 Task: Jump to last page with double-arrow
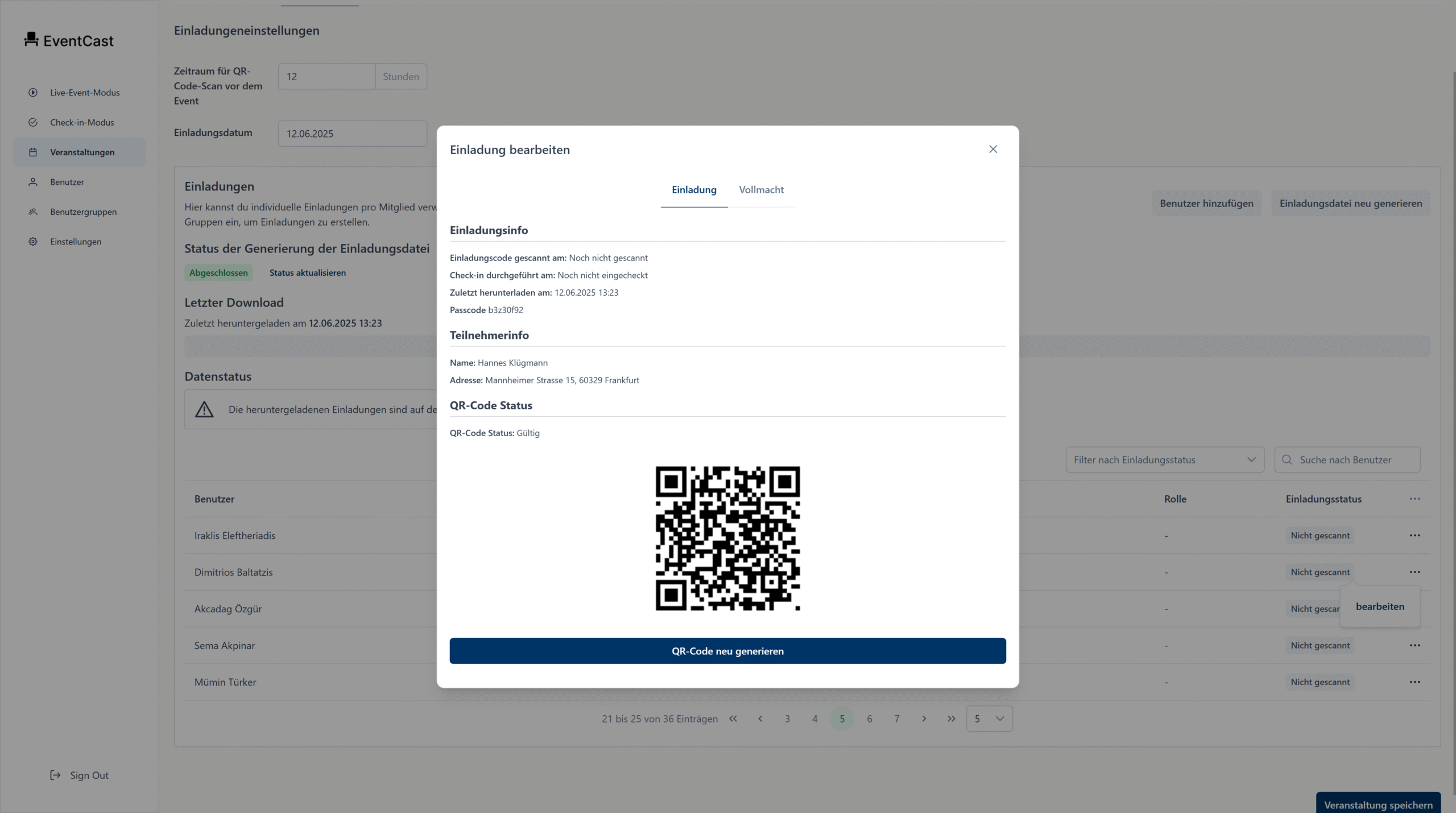click(952, 719)
